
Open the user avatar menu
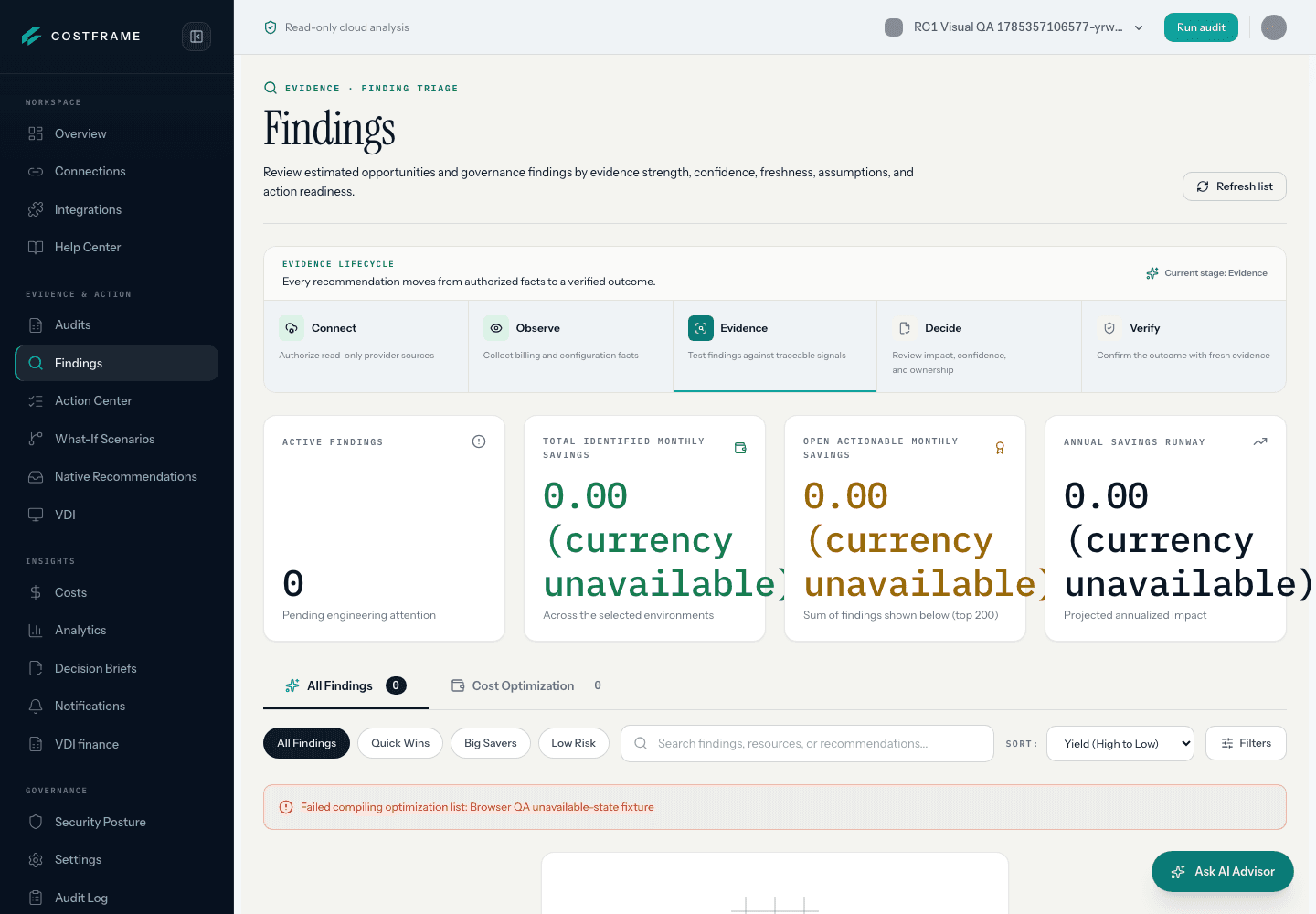pos(1274,27)
